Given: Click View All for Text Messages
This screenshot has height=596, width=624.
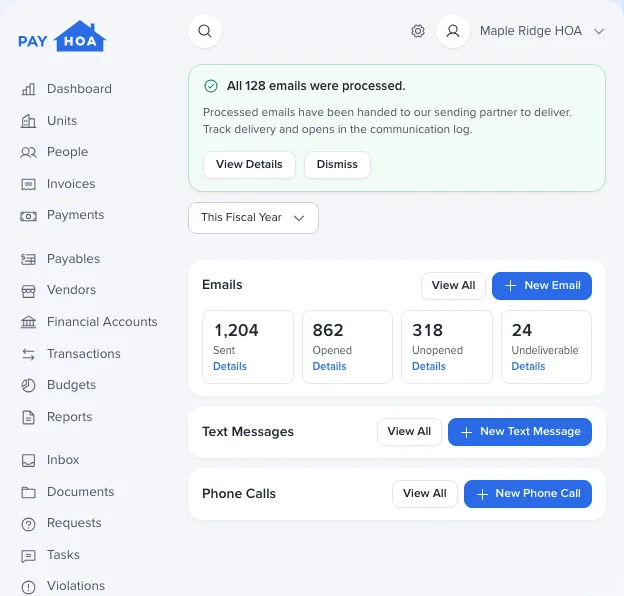Looking at the screenshot, I should tap(409, 432).
